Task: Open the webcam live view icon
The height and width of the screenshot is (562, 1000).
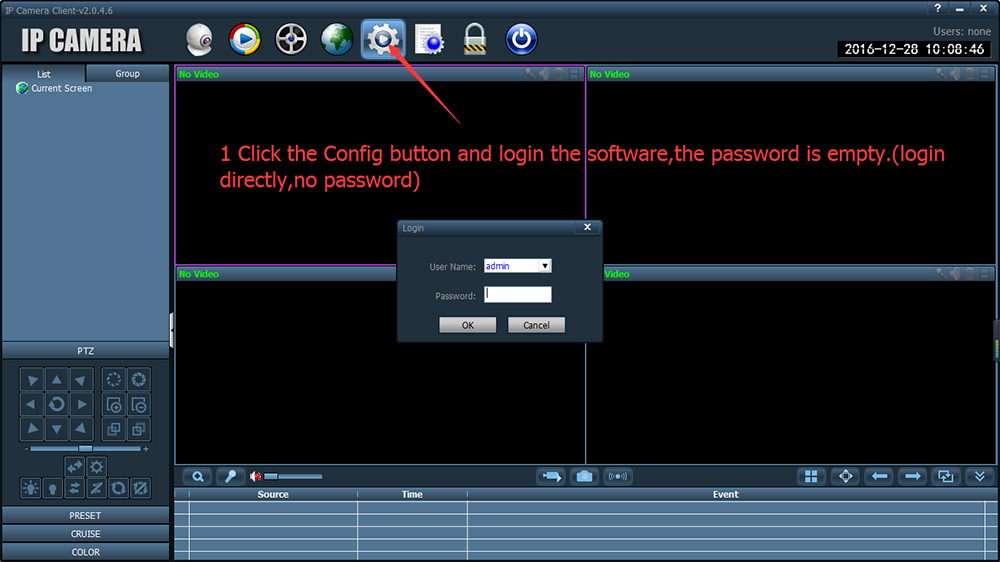Action: pos(200,40)
